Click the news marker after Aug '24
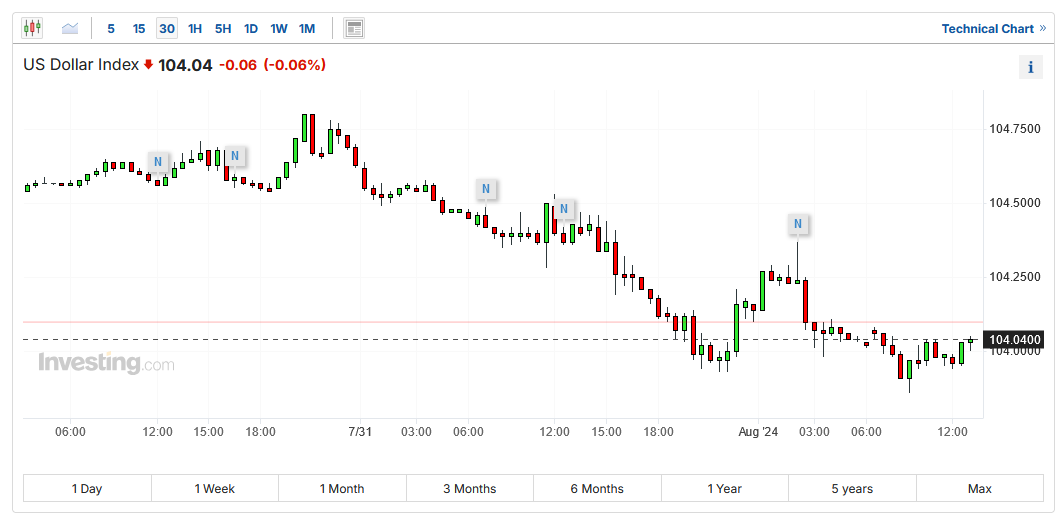Screen dimensions: 1058x515 (x=798, y=223)
